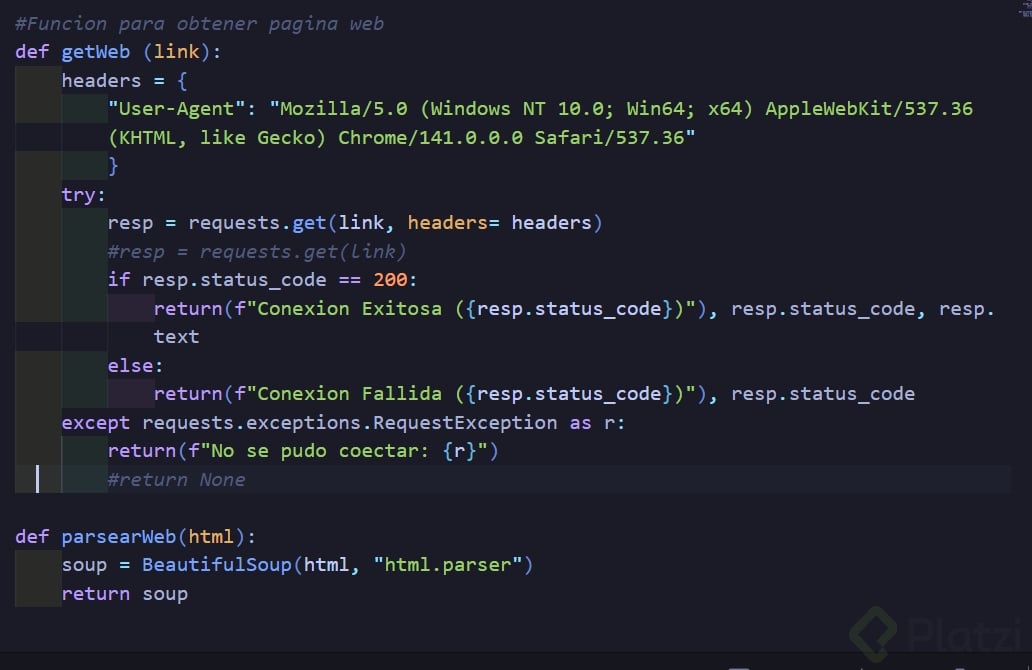Click 'AppleWebKit/537.36' in the string
The width and height of the screenshot is (1032, 670).
coord(869,109)
